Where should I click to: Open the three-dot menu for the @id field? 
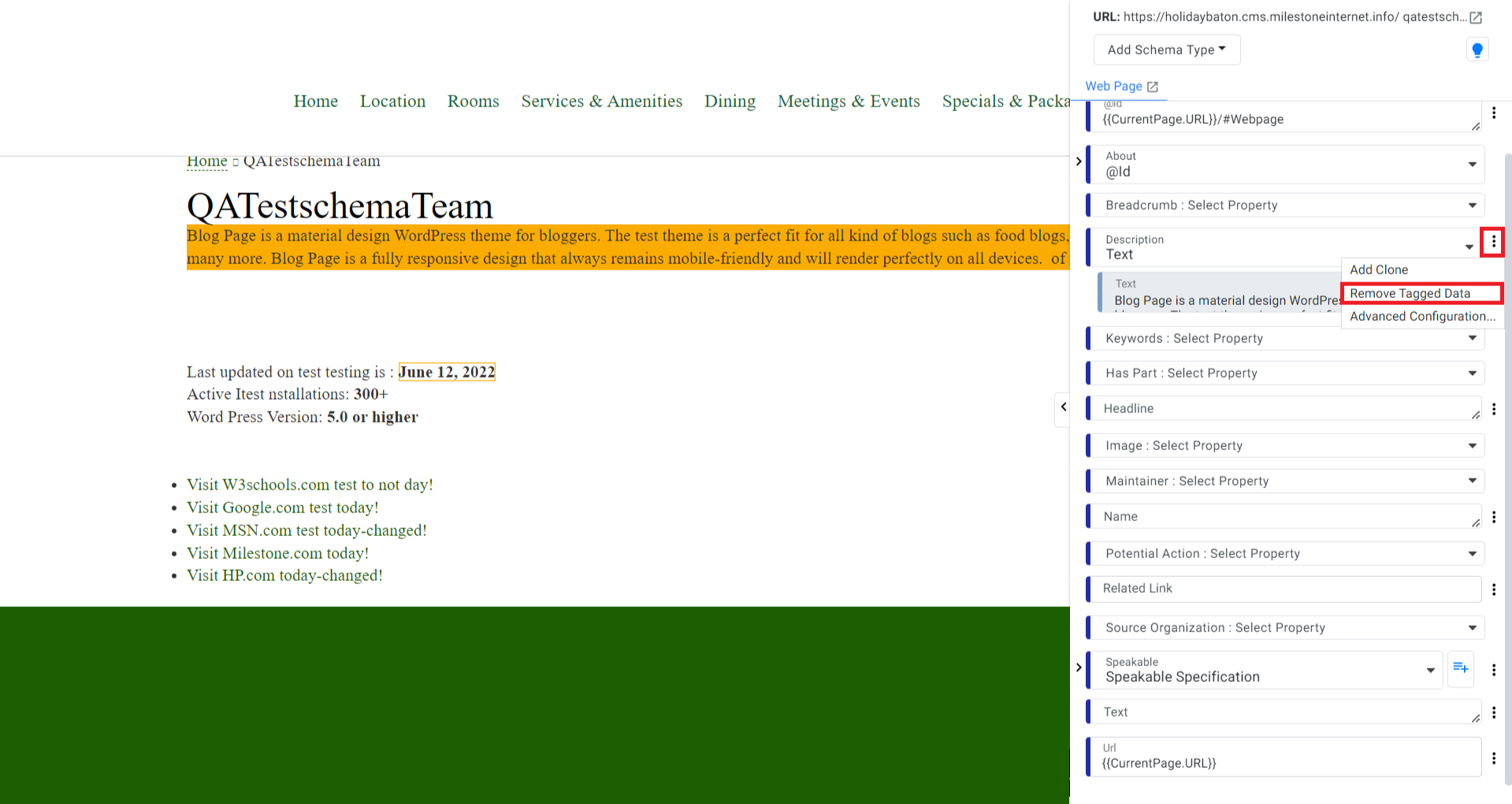coord(1494,113)
